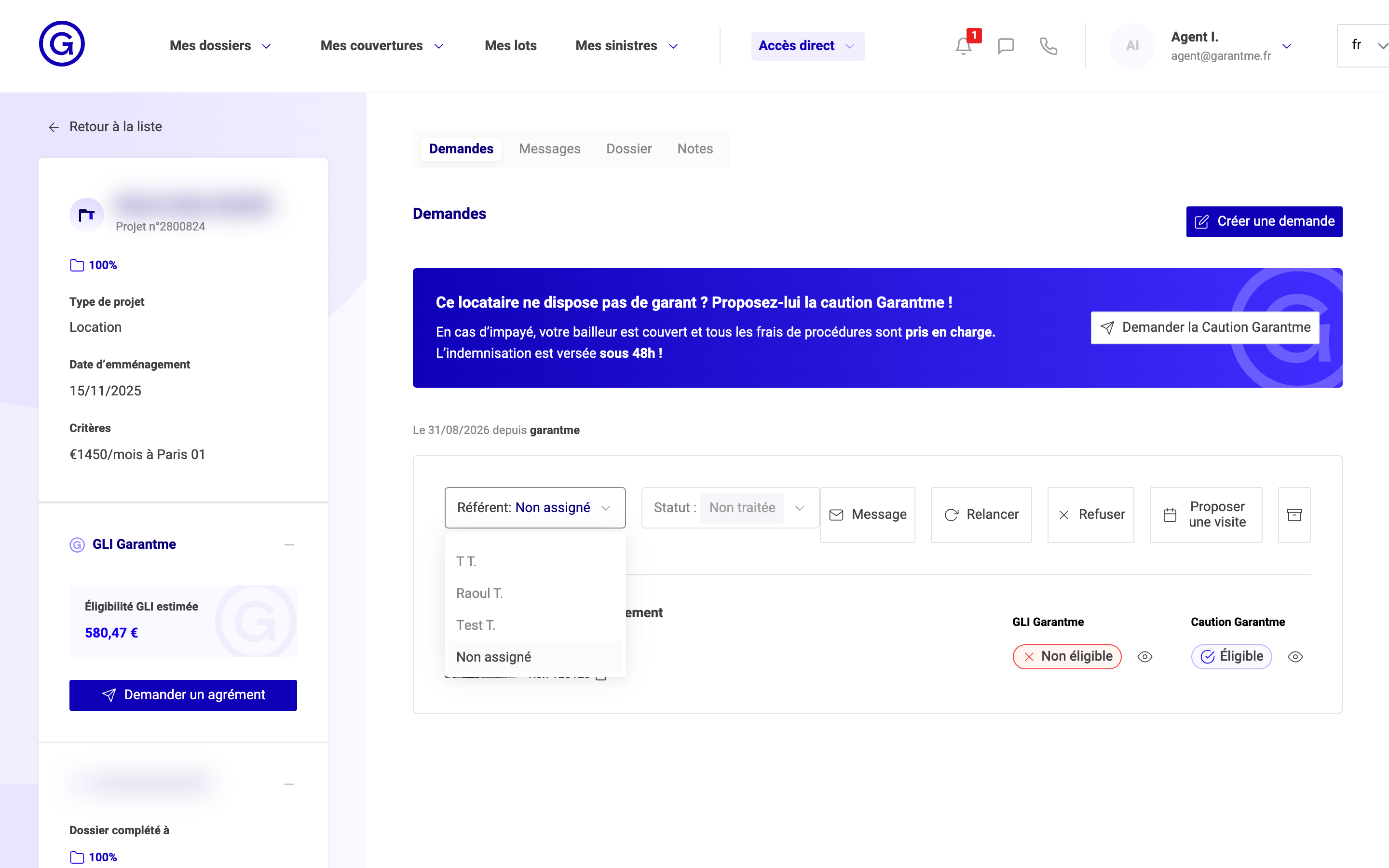Click Demander la Caution Garantme button
The image size is (1389, 868).
[1205, 328]
